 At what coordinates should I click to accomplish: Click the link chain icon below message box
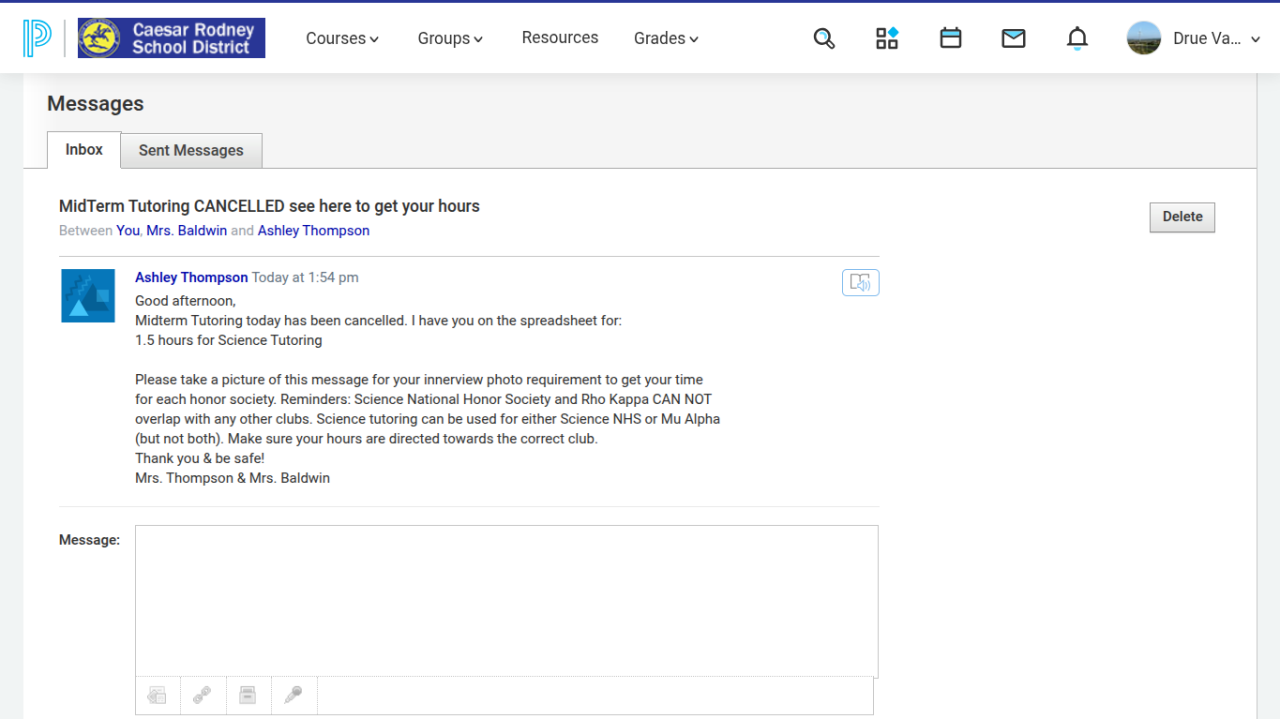point(202,695)
